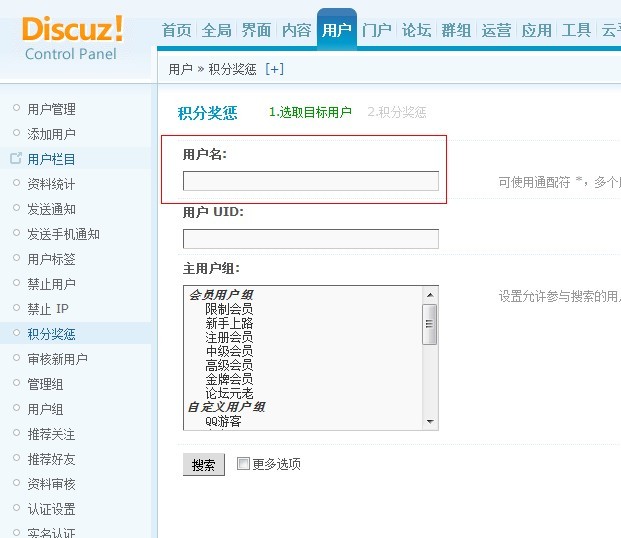Open the 门户 top navigation tab
Image resolution: width=621 pixels, height=538 pixels.
(377, 31)
